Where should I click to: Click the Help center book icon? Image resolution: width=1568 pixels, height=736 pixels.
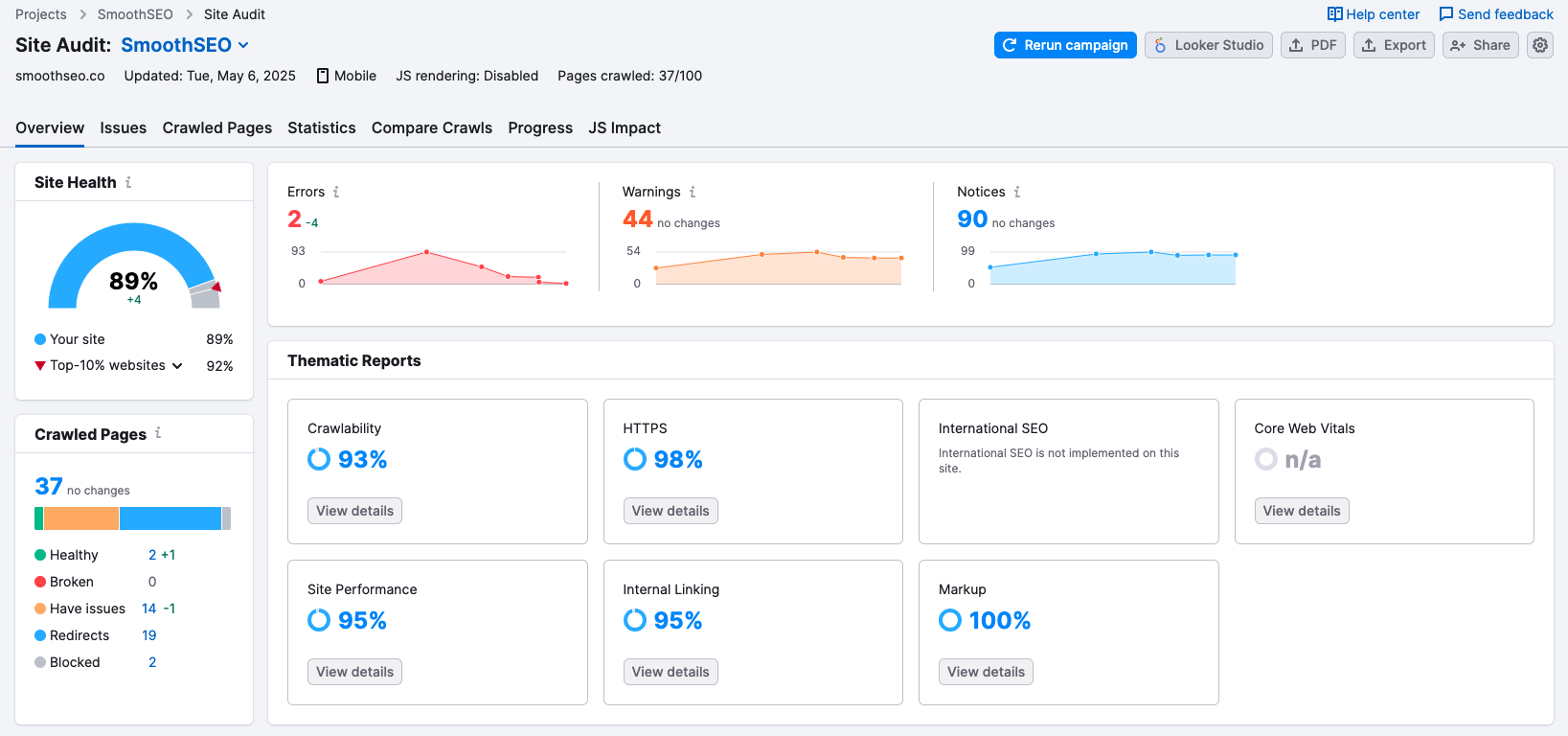pos(1334,14)
